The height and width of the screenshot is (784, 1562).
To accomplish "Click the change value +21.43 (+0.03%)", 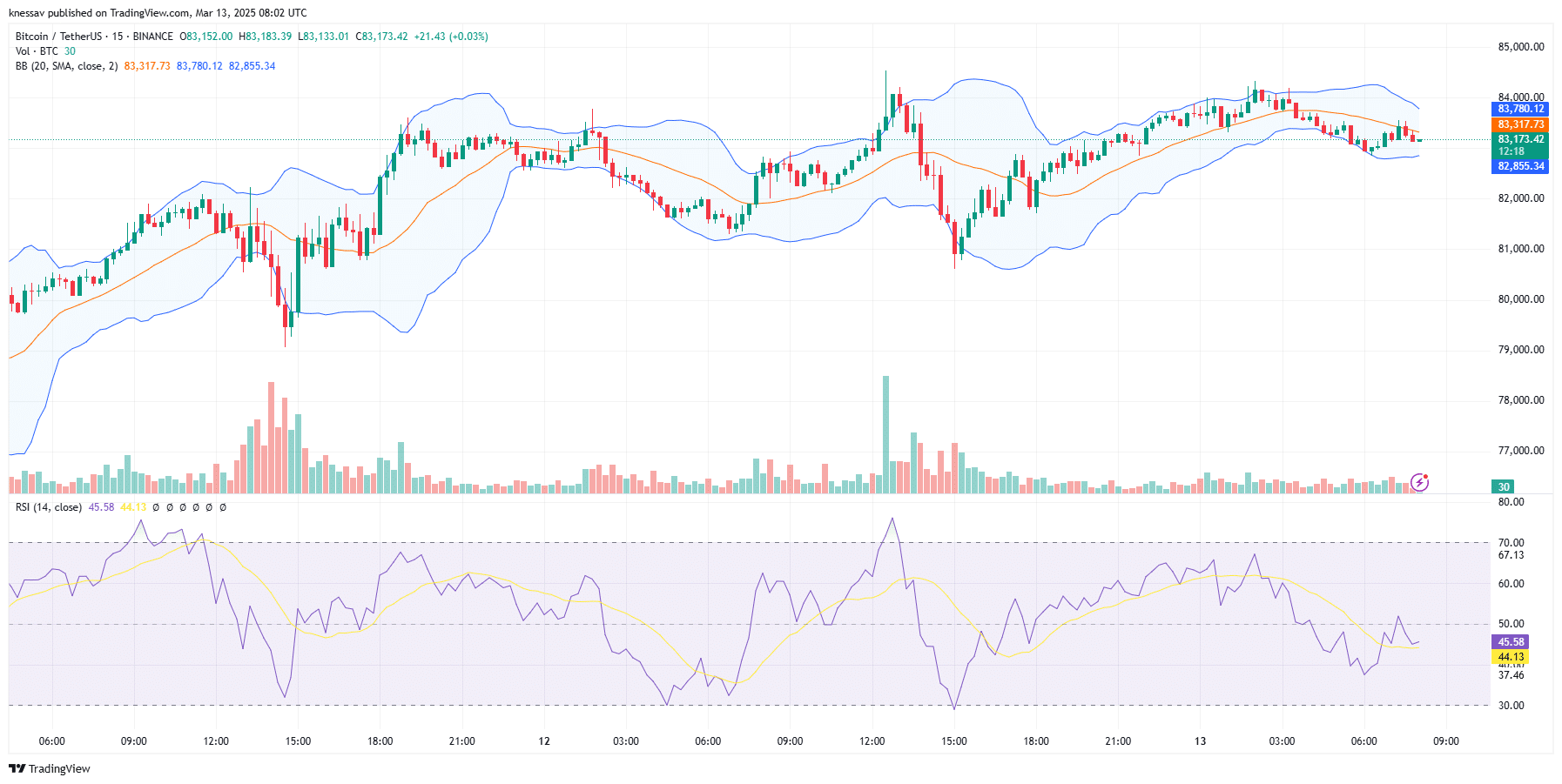I will [x=451, y=37].
